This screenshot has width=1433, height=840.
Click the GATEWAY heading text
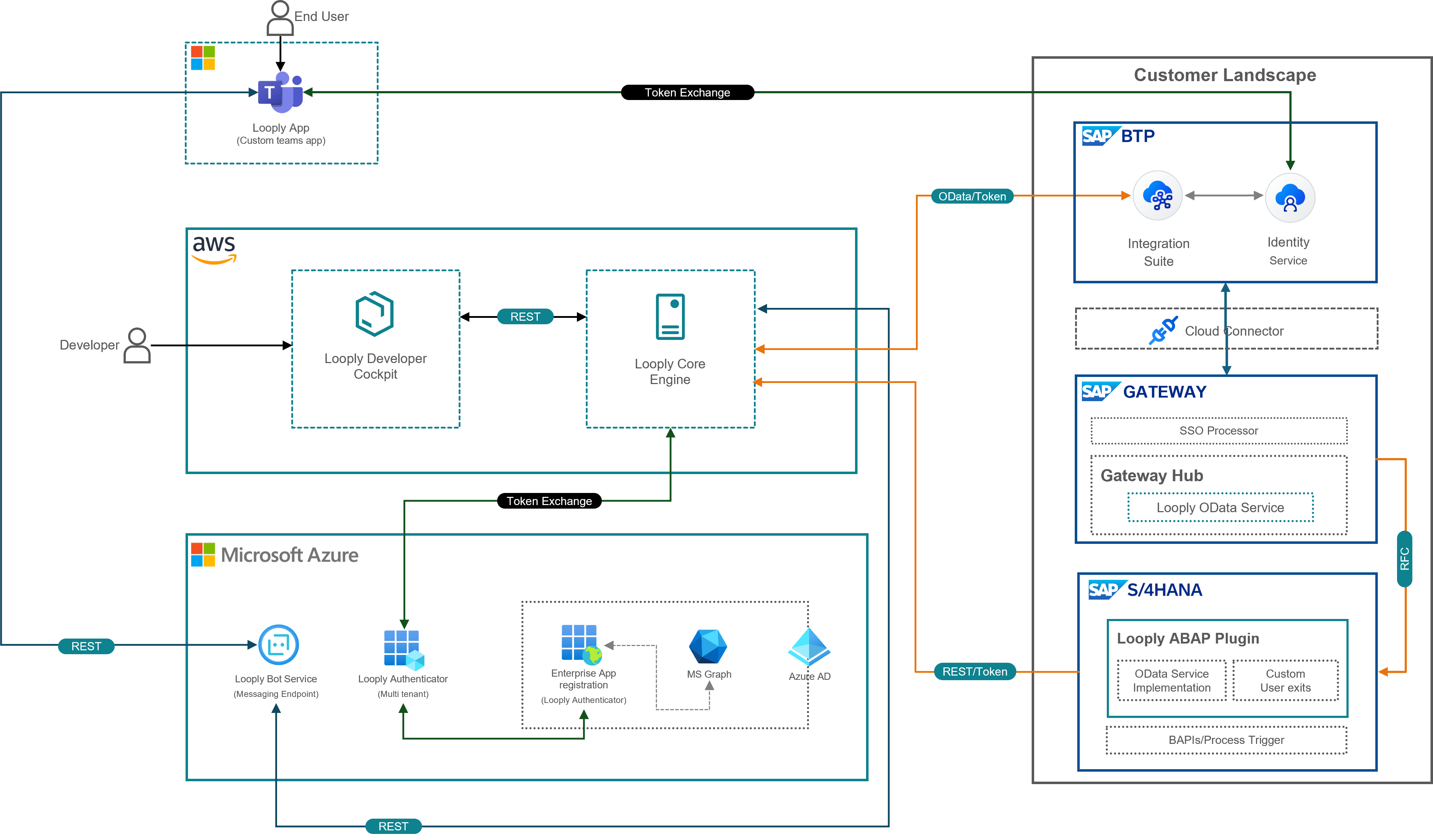click(x=1164, y=392)
